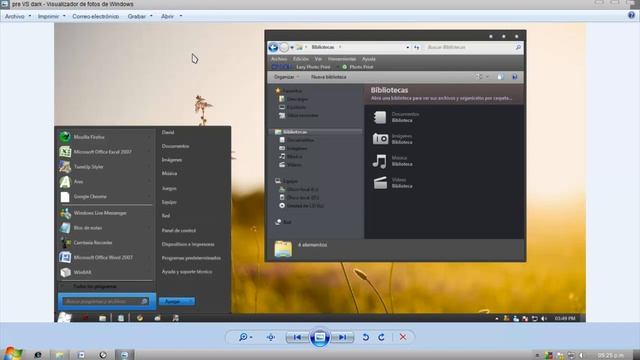This screenshot has width=640, height=360.
Task: Open the Imprimir menu
Action: point(51,16)
